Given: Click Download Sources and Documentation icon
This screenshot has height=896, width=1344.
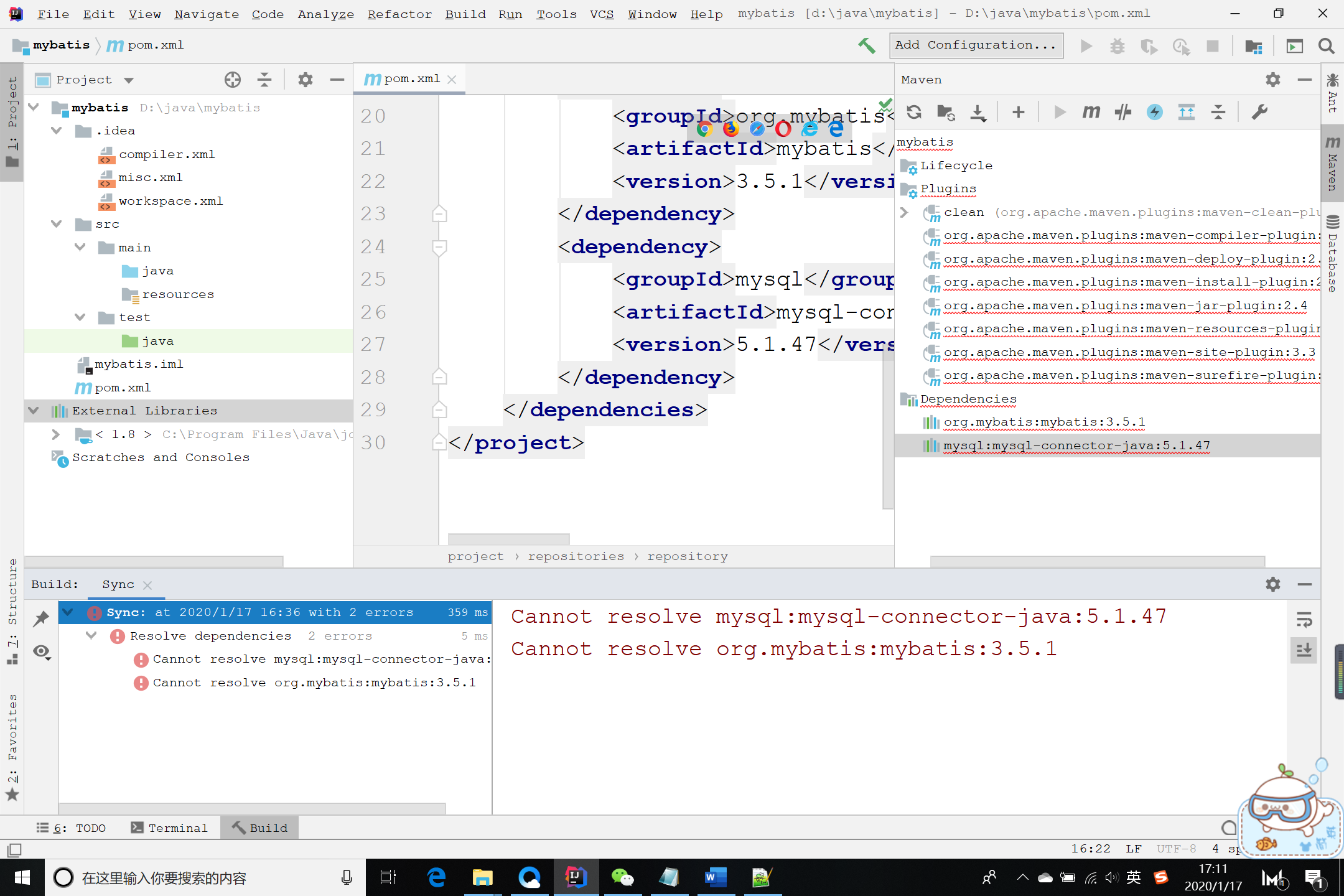Looking at the screenshot, I should 978,112.
